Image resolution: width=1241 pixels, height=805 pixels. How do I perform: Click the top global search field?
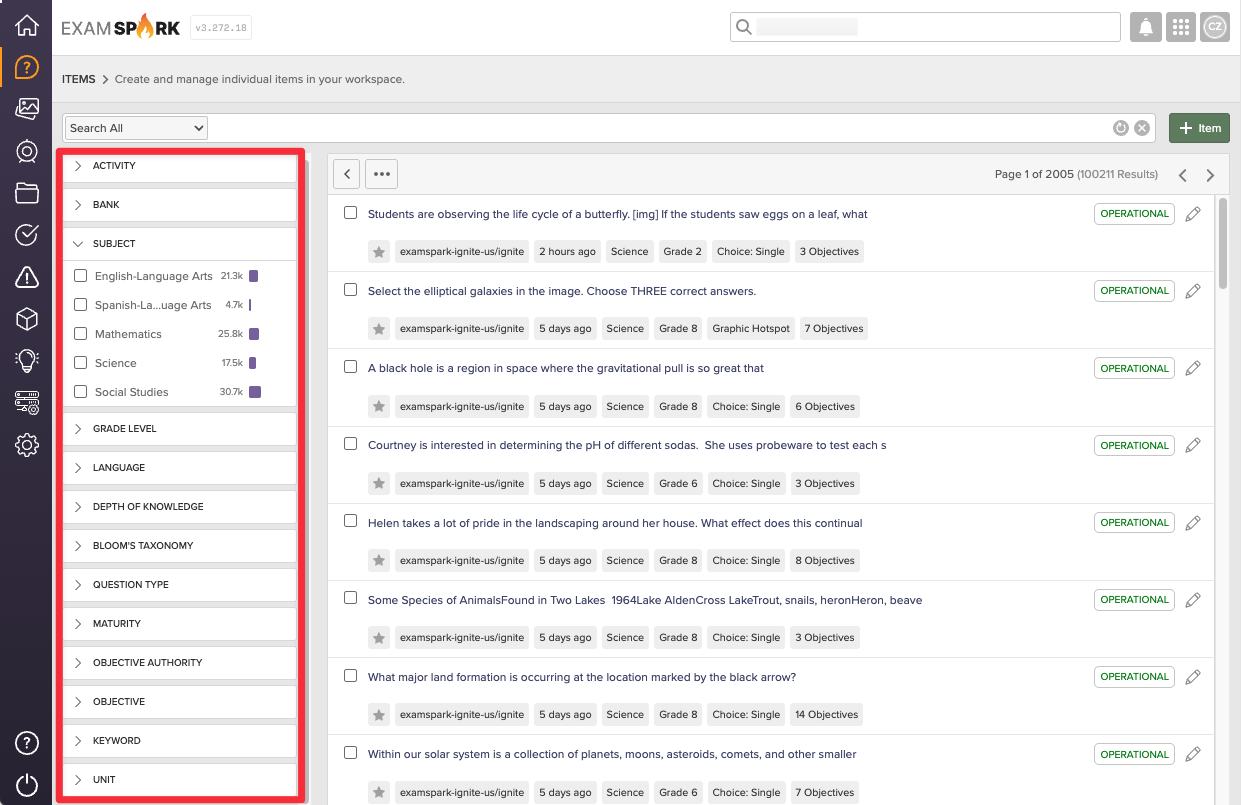tap(925, 27)
